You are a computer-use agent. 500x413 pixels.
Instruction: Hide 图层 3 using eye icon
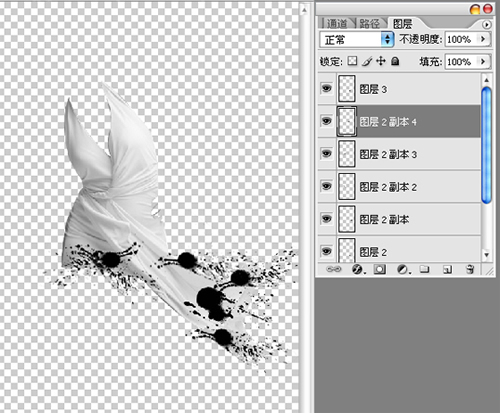326,88
